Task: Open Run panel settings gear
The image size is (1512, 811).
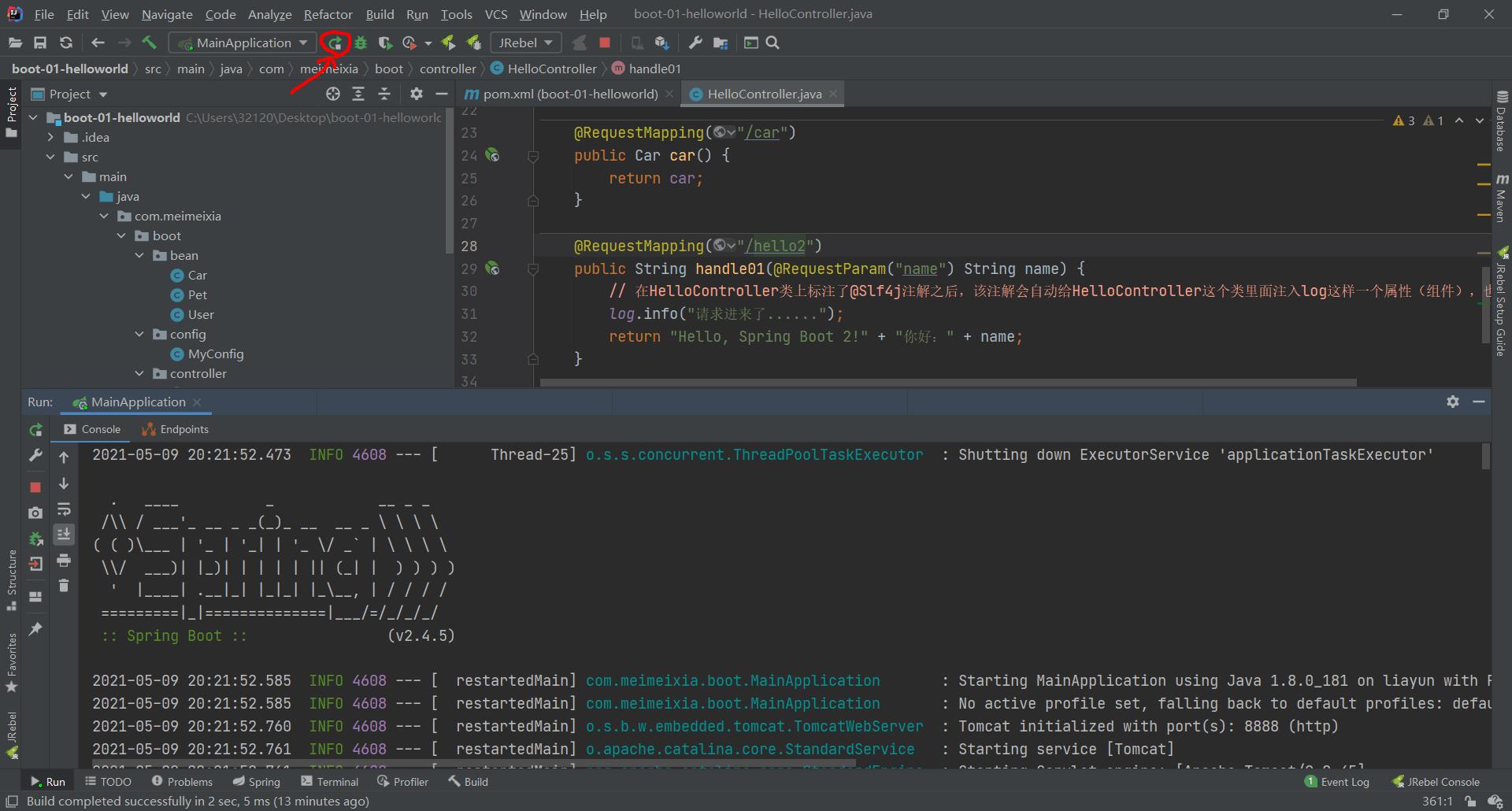Action: point(1453,402)
